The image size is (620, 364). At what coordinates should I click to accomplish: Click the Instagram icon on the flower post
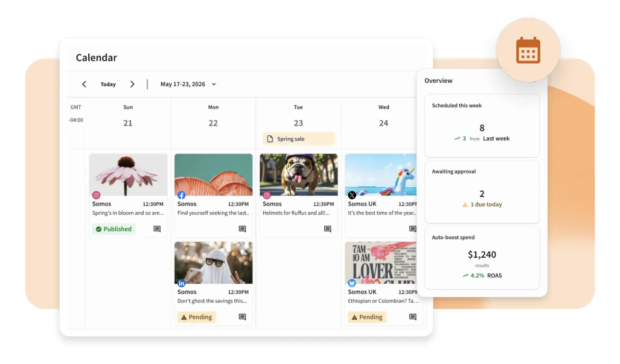96,195
